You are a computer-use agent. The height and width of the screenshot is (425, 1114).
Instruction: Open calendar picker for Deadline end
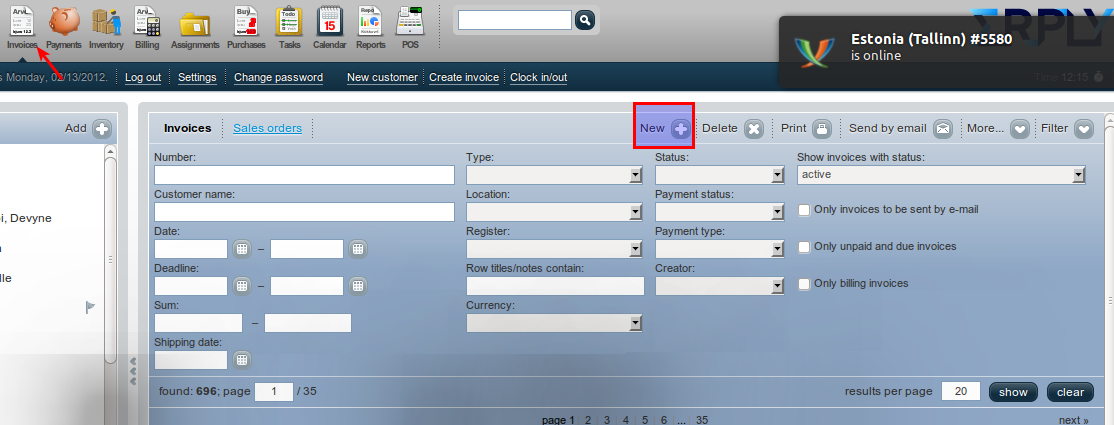tap(358, 286)
